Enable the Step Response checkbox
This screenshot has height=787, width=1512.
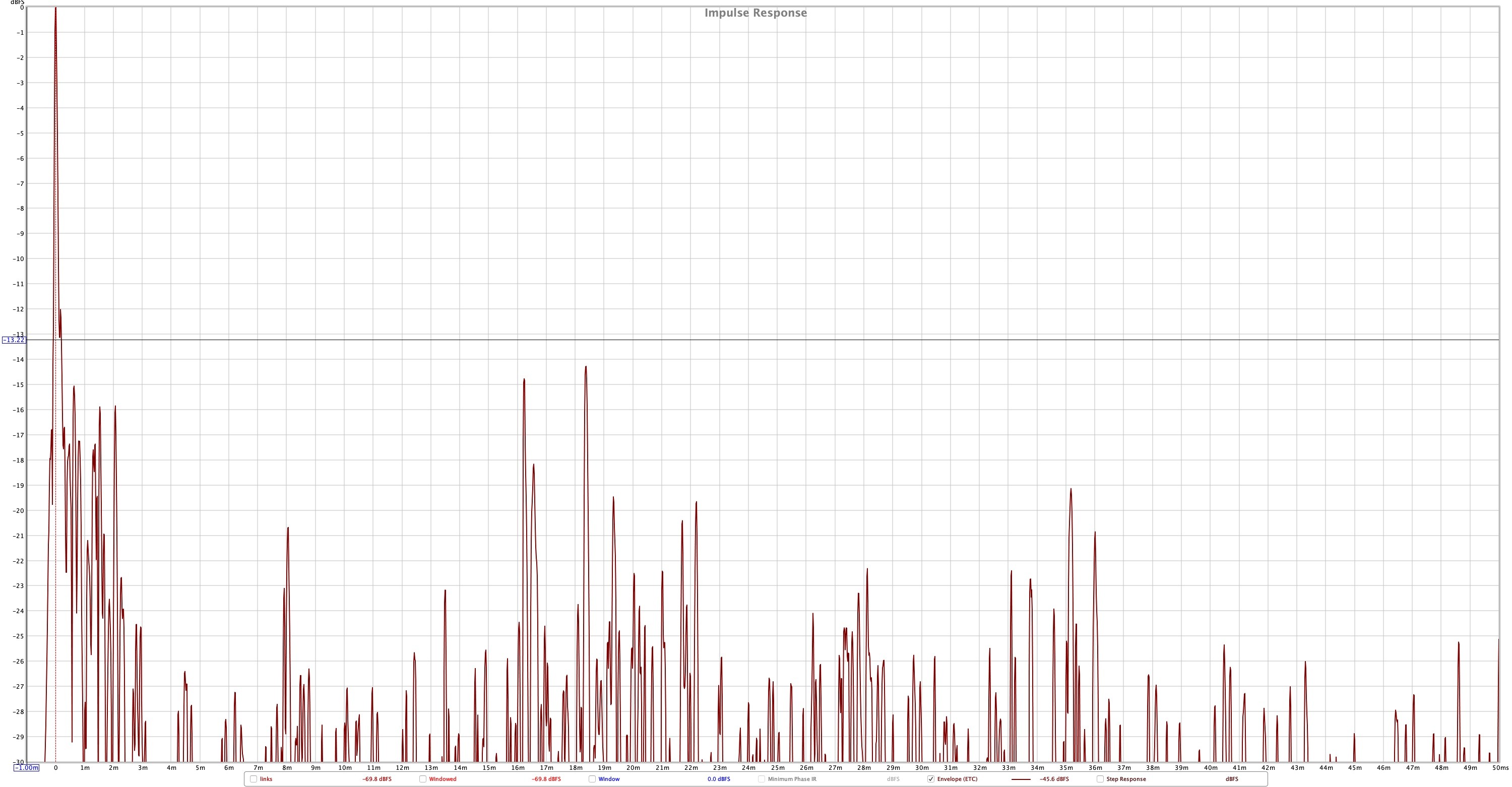(x=1100, y=779)
